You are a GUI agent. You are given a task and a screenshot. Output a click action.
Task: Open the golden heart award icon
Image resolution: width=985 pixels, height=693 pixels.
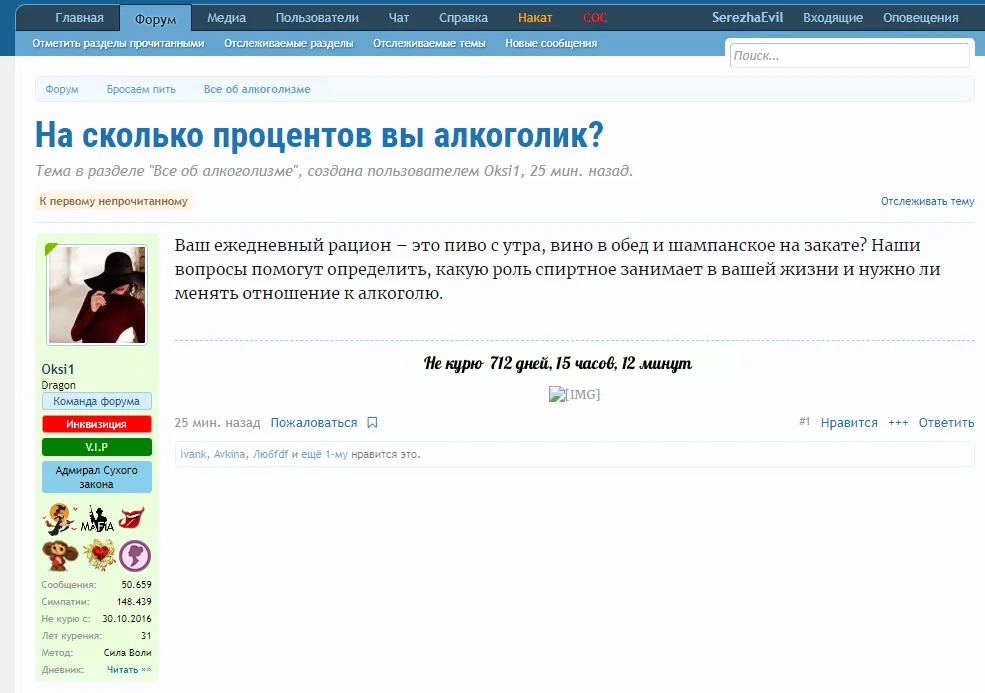point(99,555)
